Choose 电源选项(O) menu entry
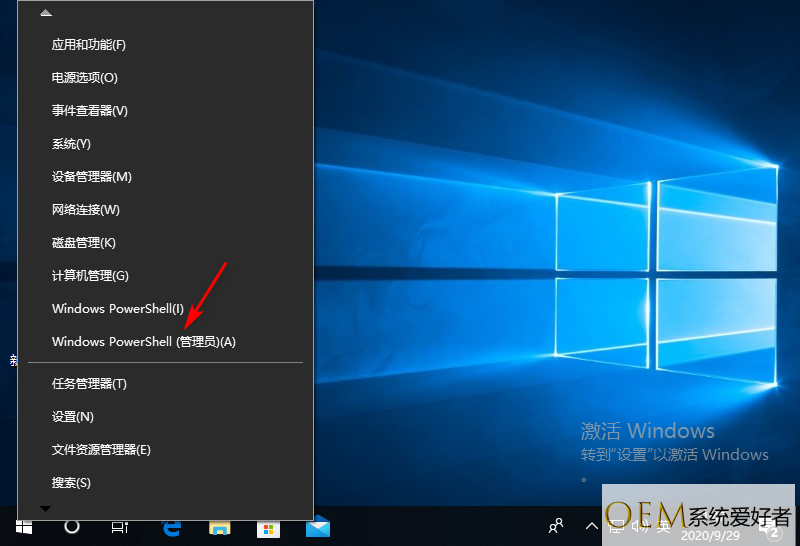 point(85,78)
